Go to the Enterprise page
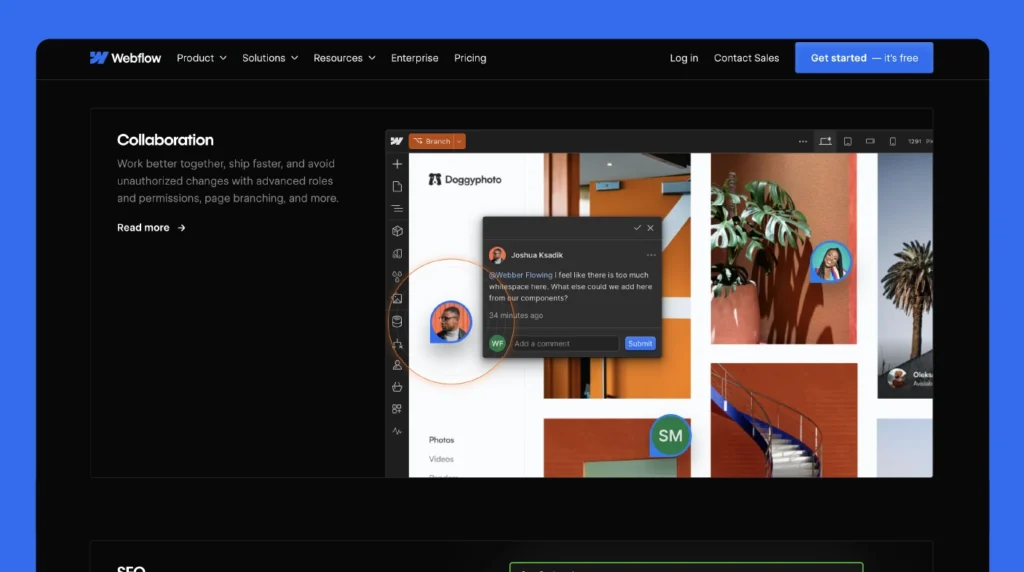 415,58
